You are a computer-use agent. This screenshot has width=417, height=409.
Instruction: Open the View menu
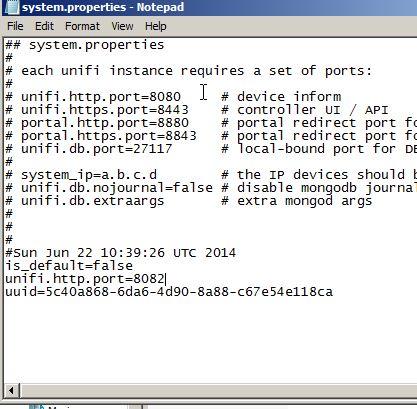(x=122, y=26)
